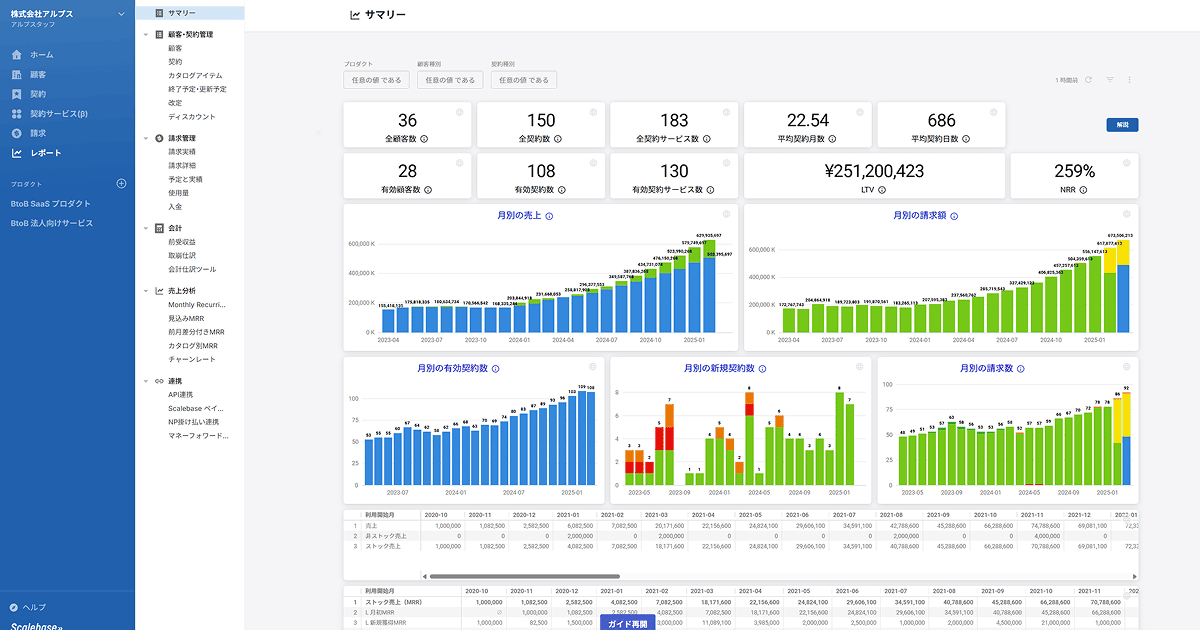Open the プロダクト filter dropdown

(376, 80)
